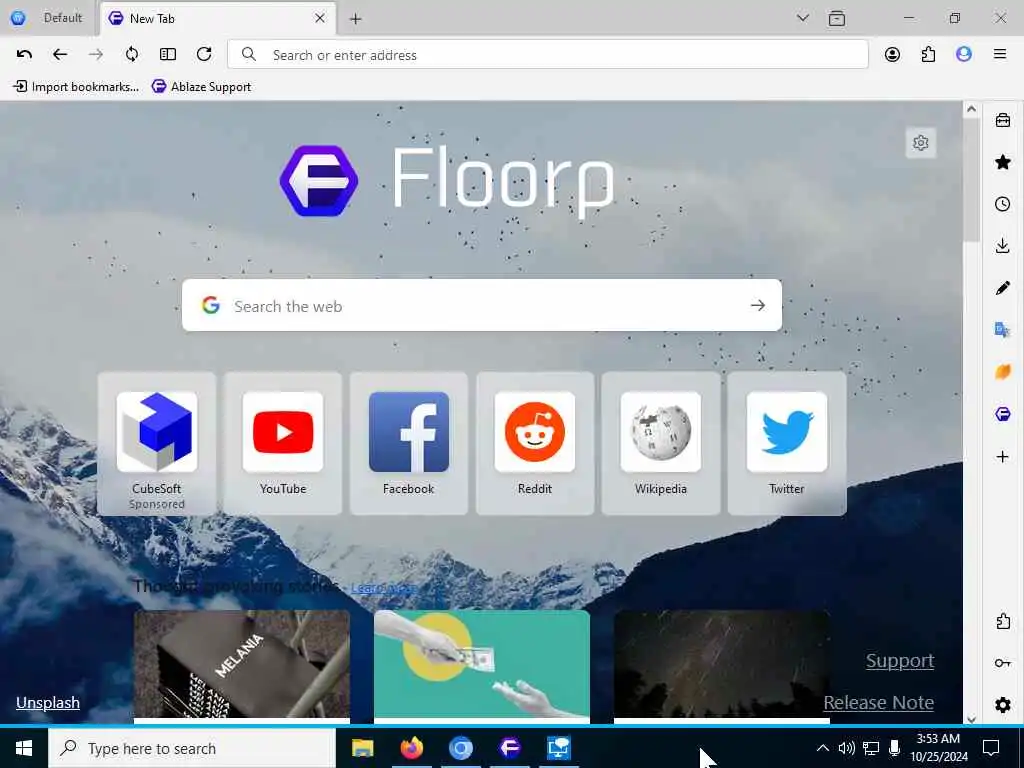Screen dimensions: 1024x768
Task: Open the Facebook shortcut tile
Action: [x=409, y=443]
